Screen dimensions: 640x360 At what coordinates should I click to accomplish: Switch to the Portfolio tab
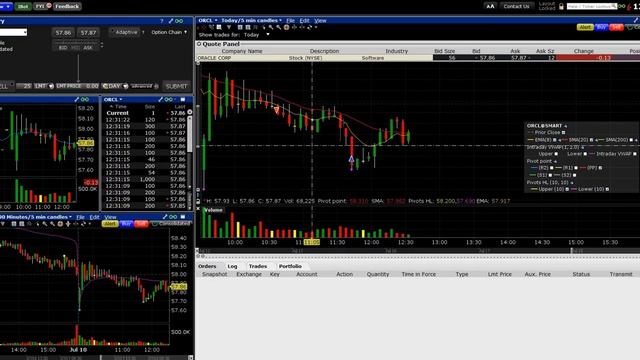pyautogui.click(x=290, y=266)
